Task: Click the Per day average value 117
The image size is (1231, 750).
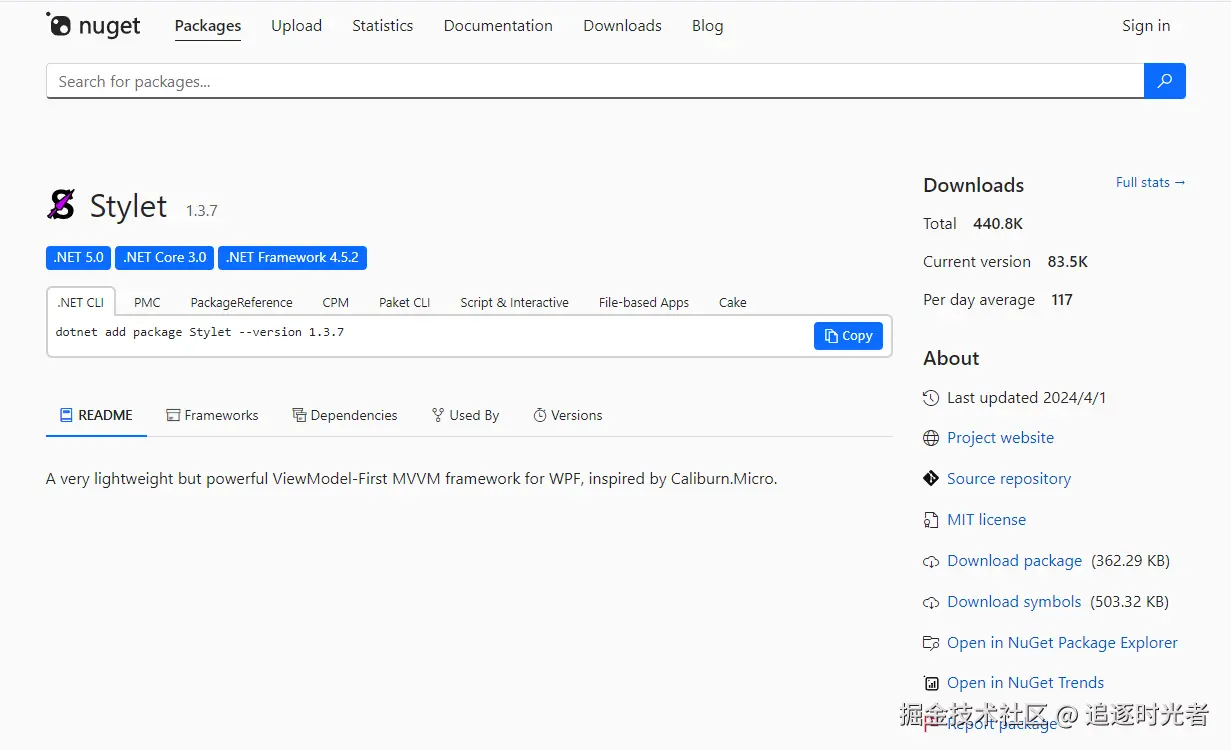Action: tap(1062, 300)
